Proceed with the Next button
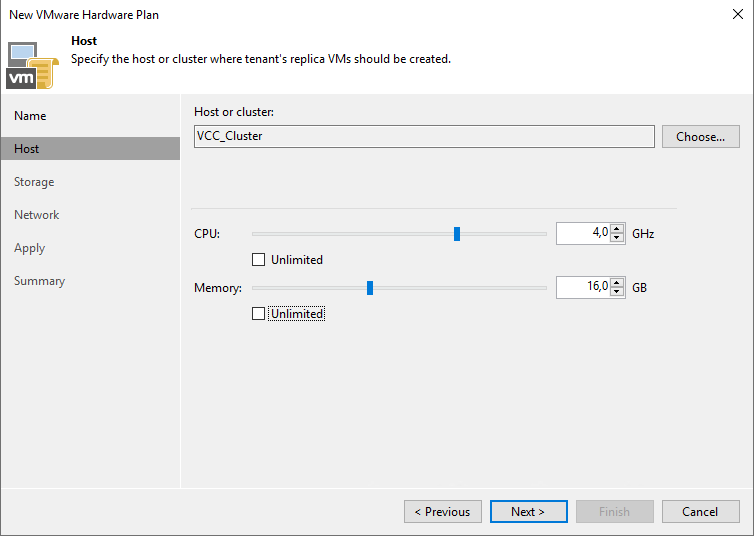This screenshot has width=754, height=536. [528, 511]
